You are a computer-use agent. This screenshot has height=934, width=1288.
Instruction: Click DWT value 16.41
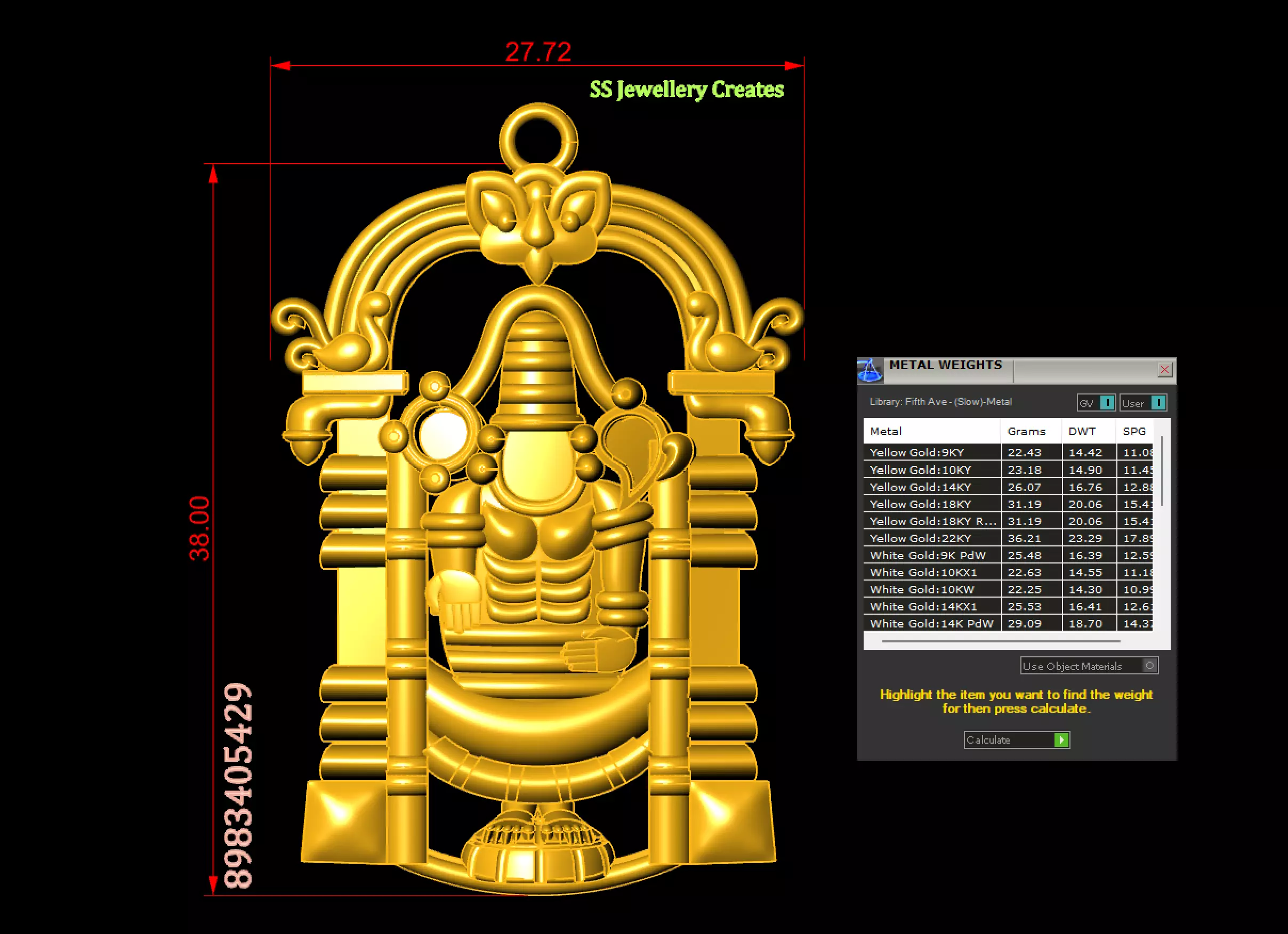click(x=1085, y=606)
